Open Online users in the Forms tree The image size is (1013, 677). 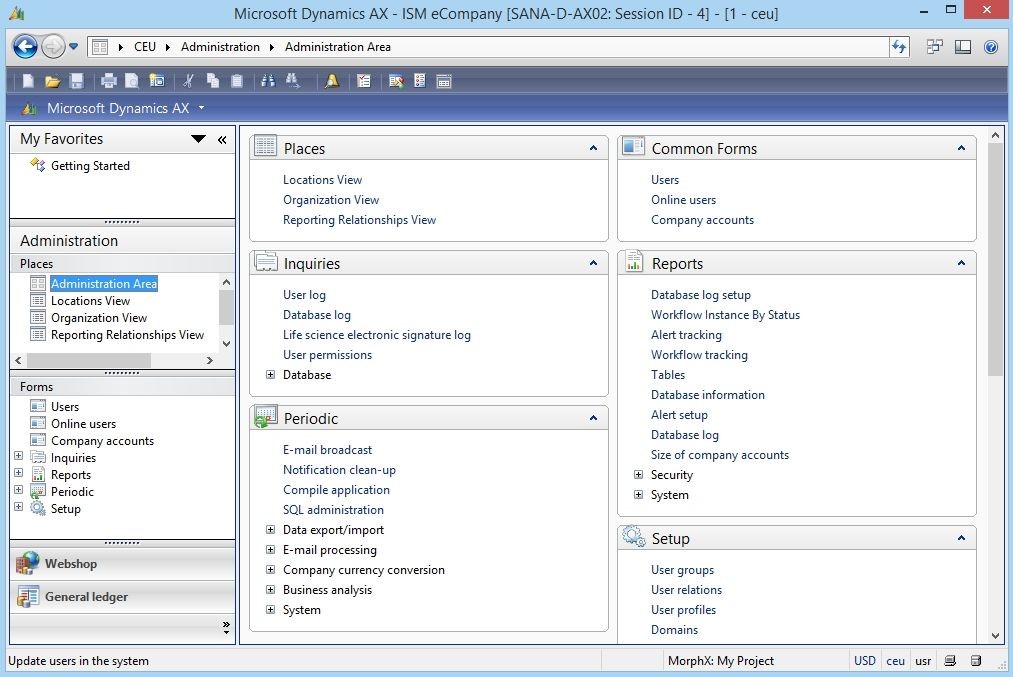pyautogui.click(x=83, y=424)
